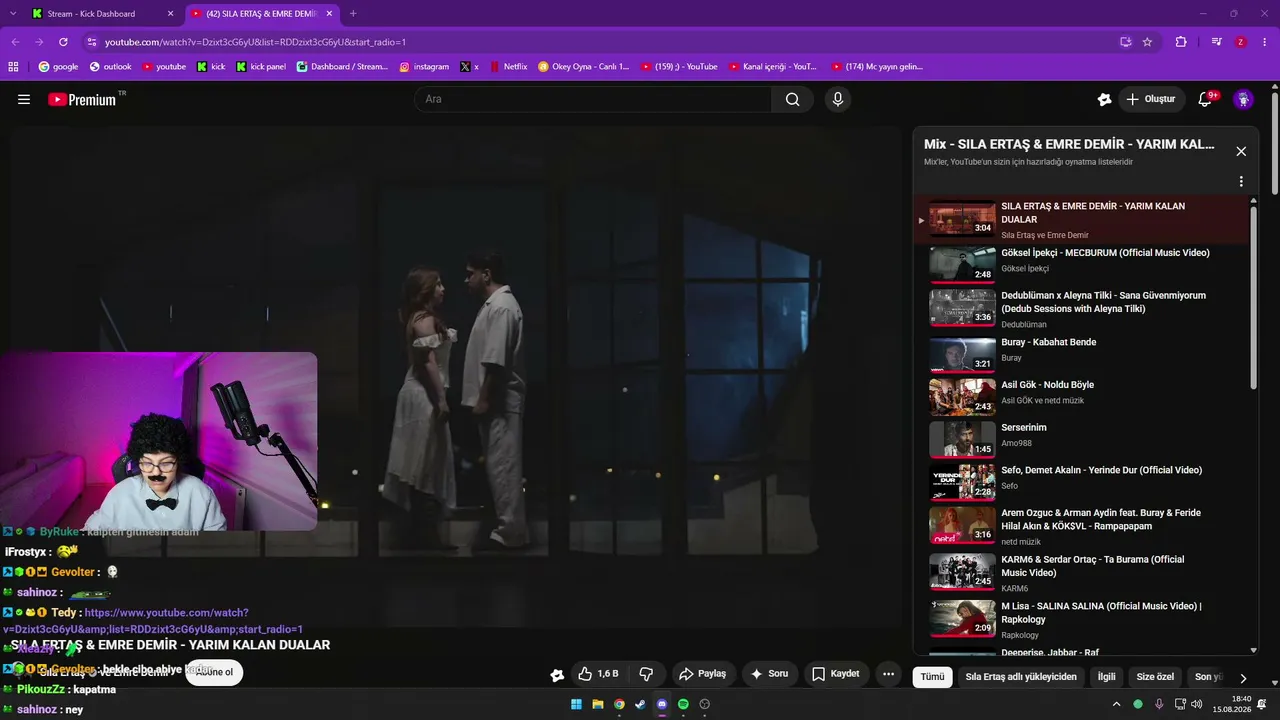Screen dimensions: 1280x720
Task: Open Chrome three-dot menu
Action: tap(1264, 42)
